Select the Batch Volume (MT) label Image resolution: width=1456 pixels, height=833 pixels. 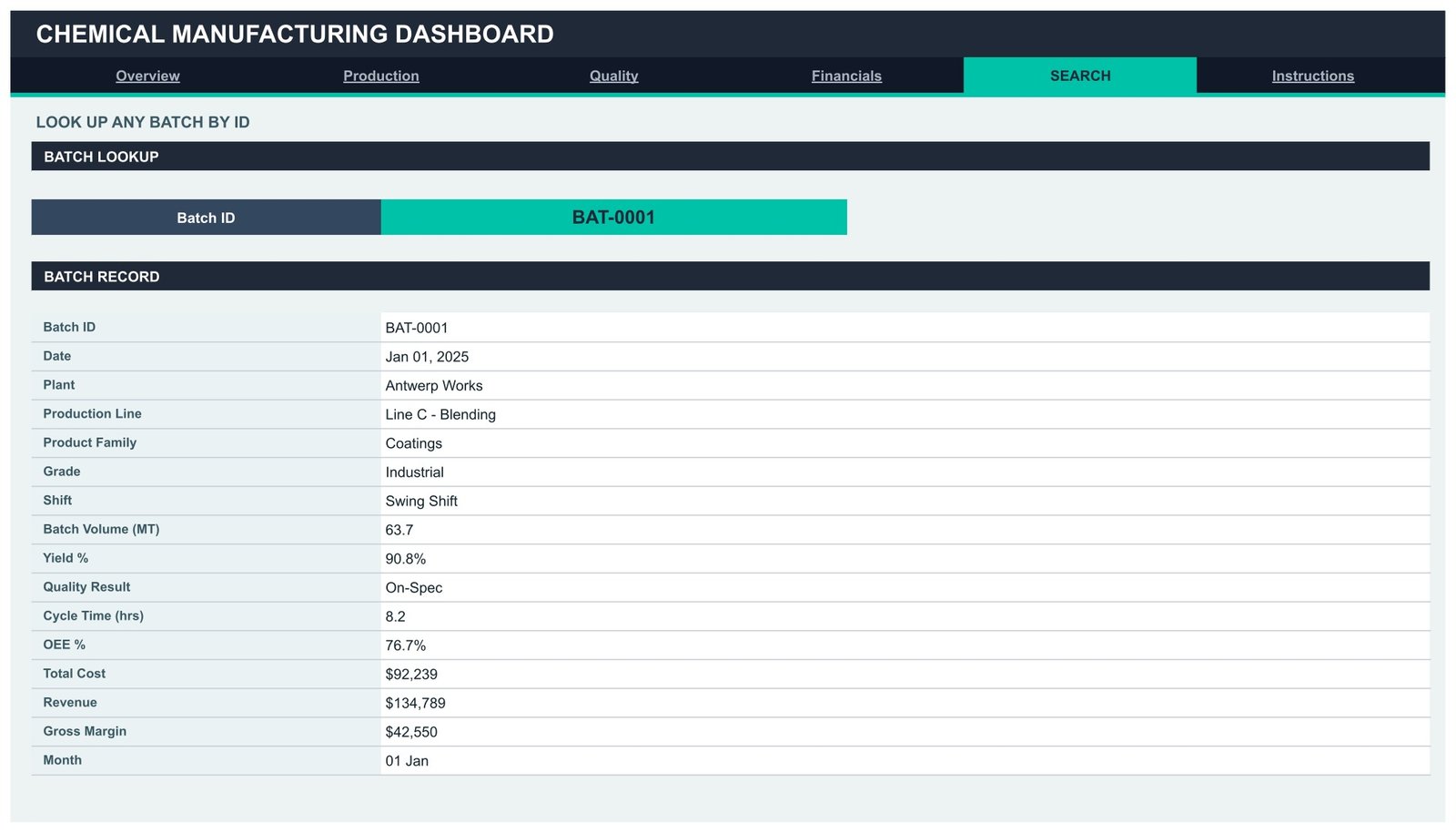tap(207, 530)
